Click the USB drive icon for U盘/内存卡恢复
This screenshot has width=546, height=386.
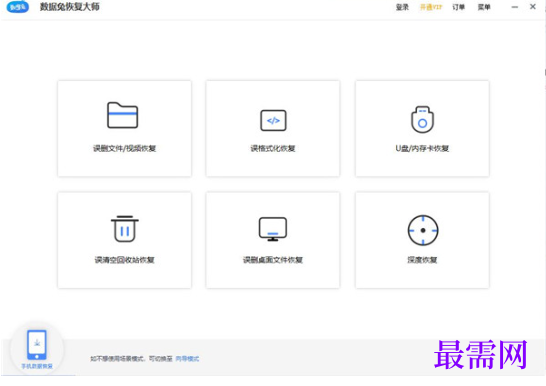pyautogui.click(x=422, y=120)
